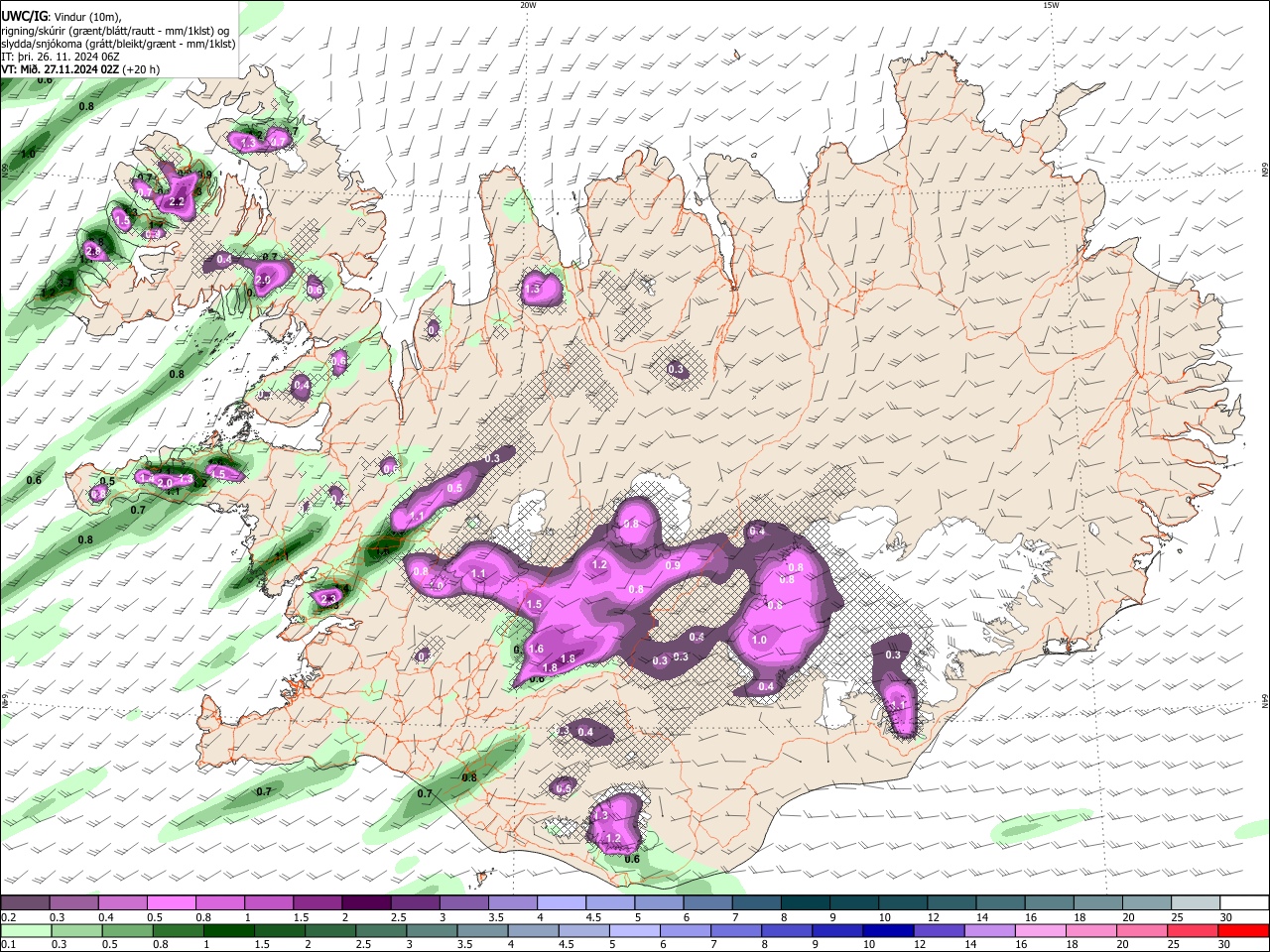1270x952 pixels.
Task: Click the 30 label of the upper legend row
Action: [x=1226, y=917]
